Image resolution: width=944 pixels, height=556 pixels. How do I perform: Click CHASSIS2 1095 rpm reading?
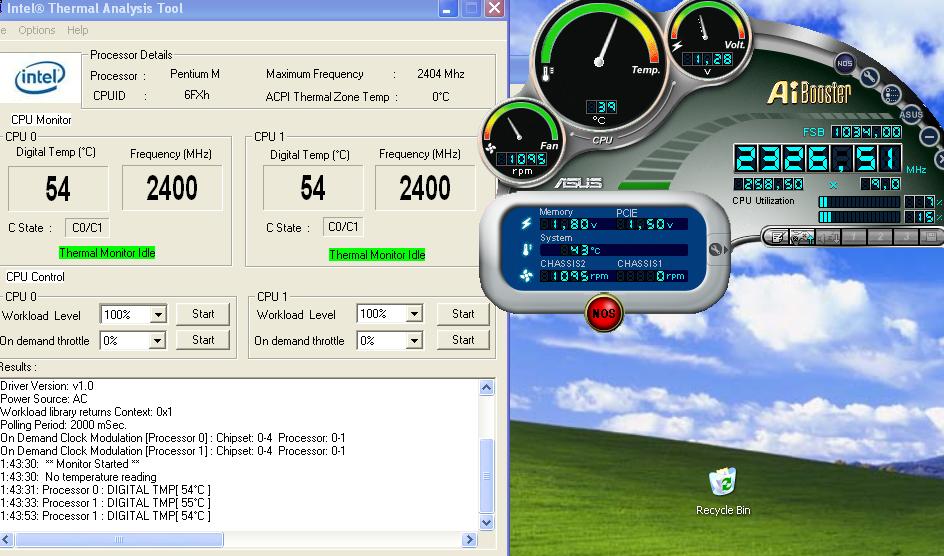tap(574, 276)
